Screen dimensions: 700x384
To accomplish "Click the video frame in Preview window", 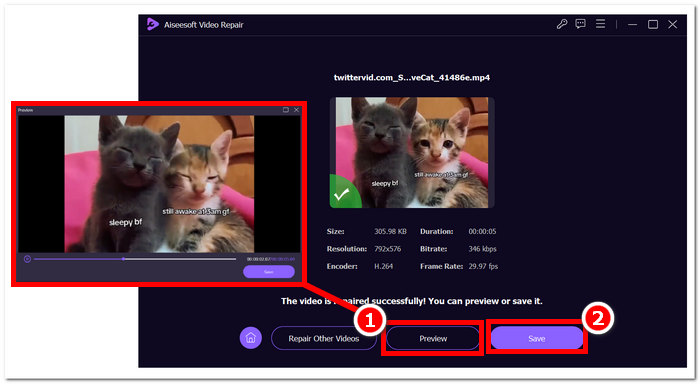I will (x=159, y=184).
